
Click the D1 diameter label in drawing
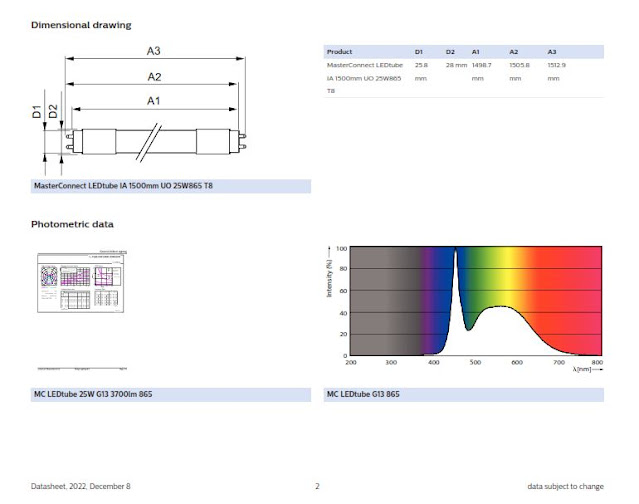tap(37, 111)
